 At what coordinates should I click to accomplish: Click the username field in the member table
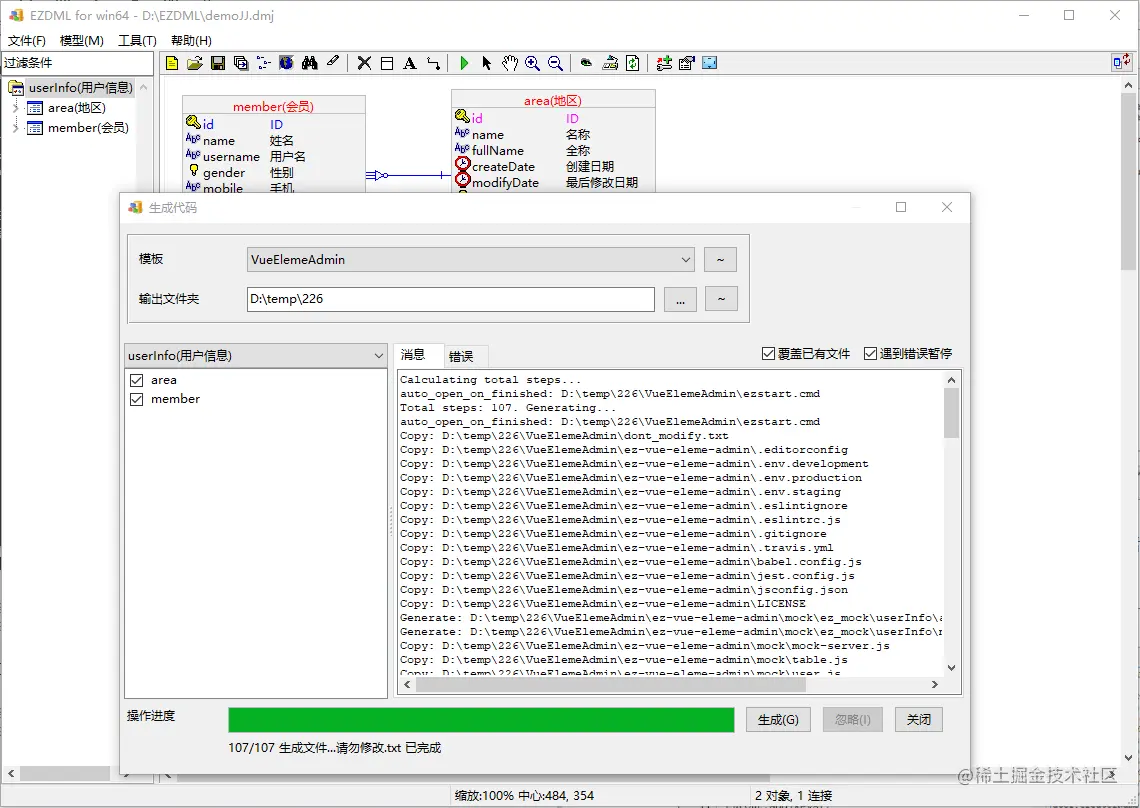tap(231, 157)
